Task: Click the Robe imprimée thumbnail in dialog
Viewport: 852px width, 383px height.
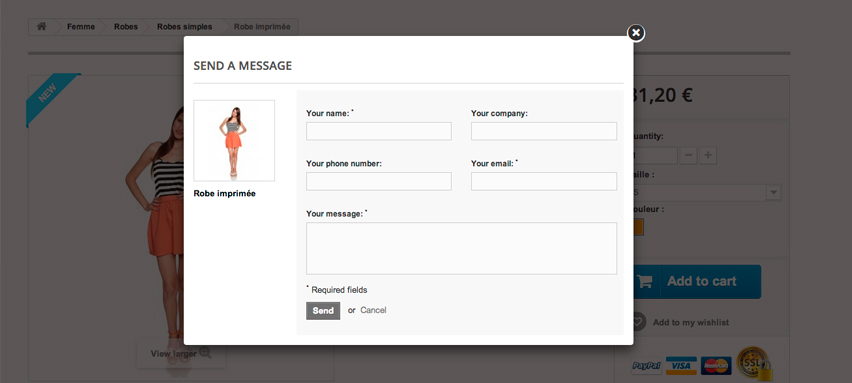Action: click(x=234, y=140)
